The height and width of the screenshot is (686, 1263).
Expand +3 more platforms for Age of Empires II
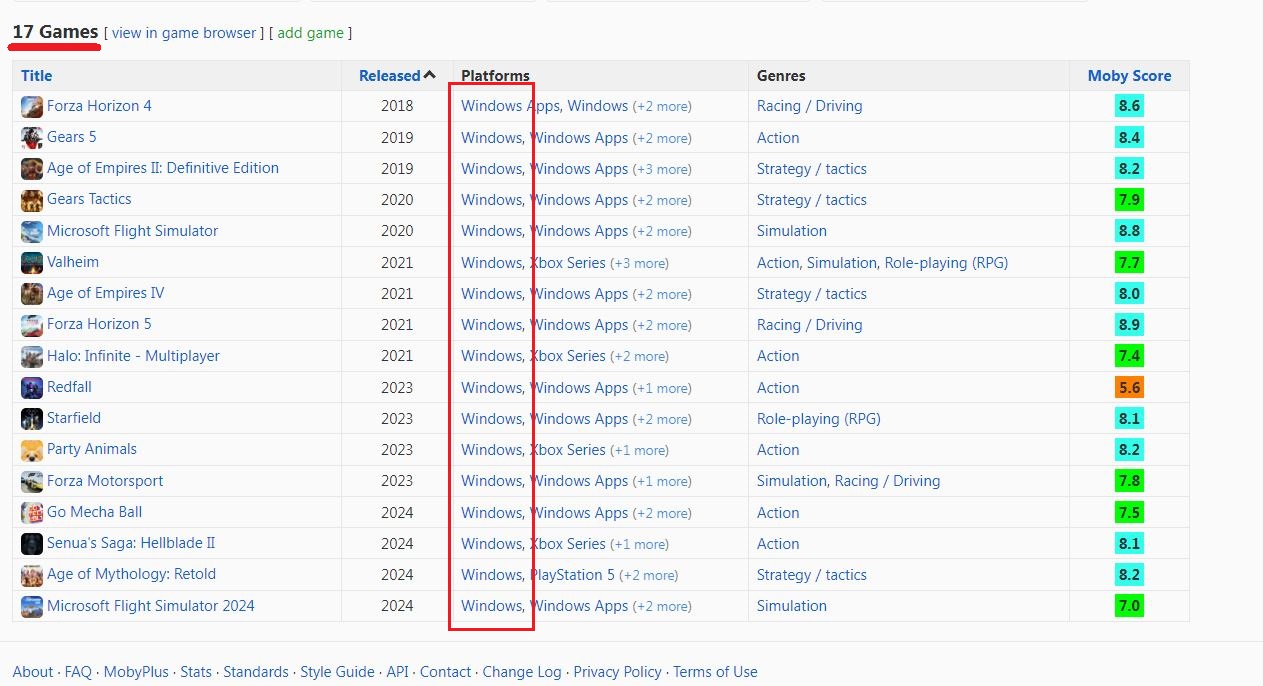662,170
